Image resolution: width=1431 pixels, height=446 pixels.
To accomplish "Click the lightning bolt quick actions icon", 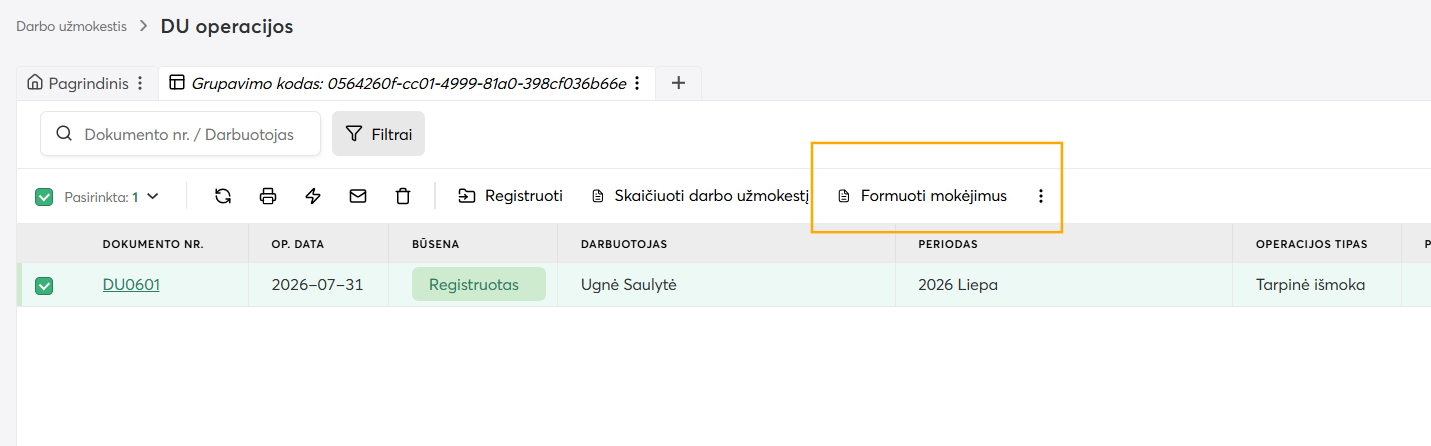I will coord(313,196).
